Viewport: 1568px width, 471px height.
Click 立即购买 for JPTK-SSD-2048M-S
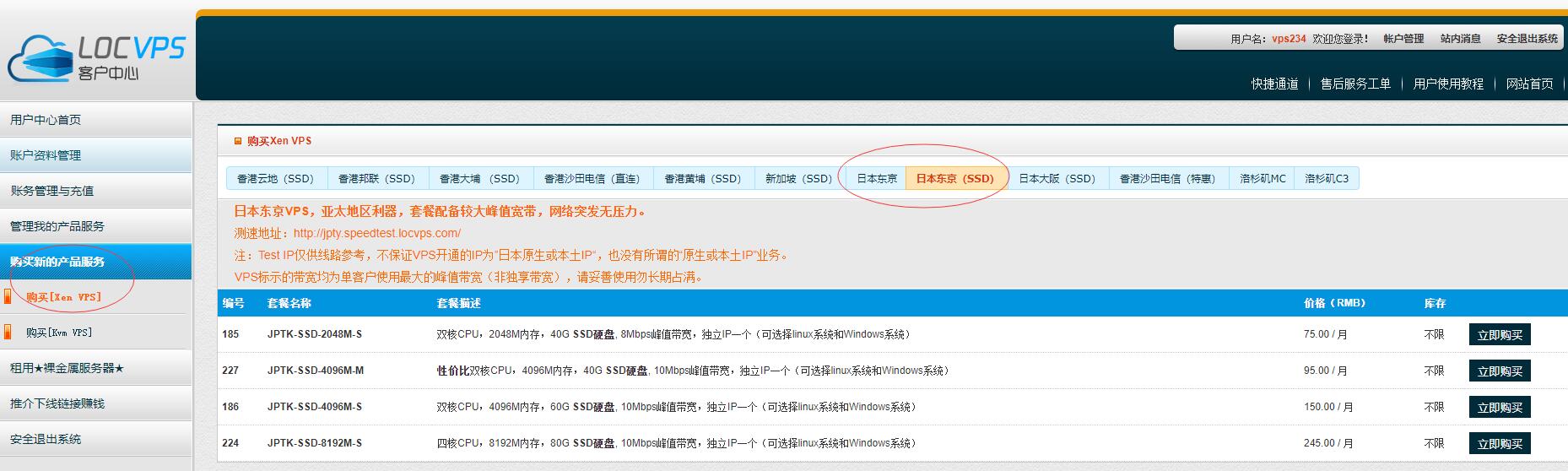pos(1500,334)
